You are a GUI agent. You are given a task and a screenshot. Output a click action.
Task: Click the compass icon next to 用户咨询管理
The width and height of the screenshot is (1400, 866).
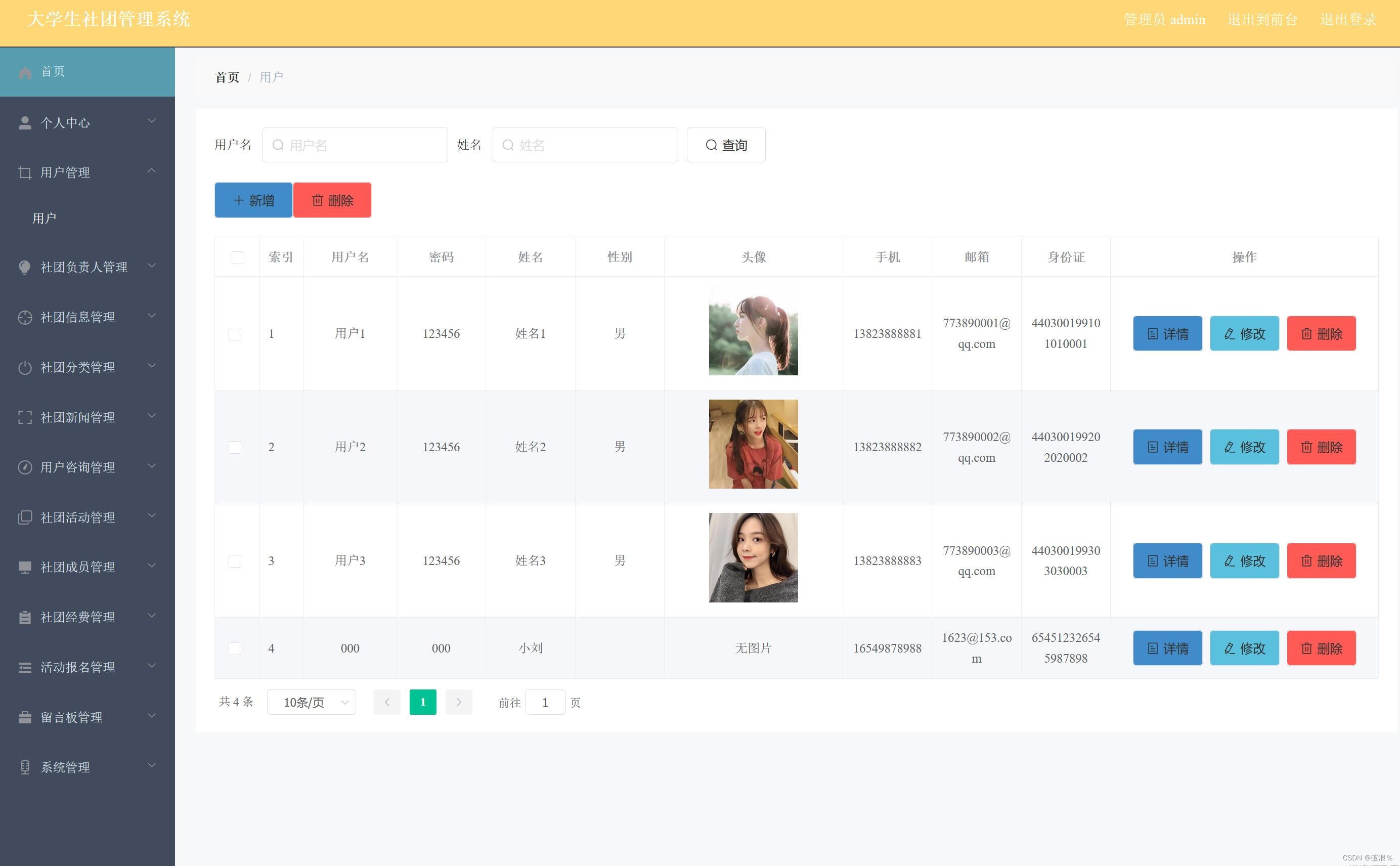25,467
